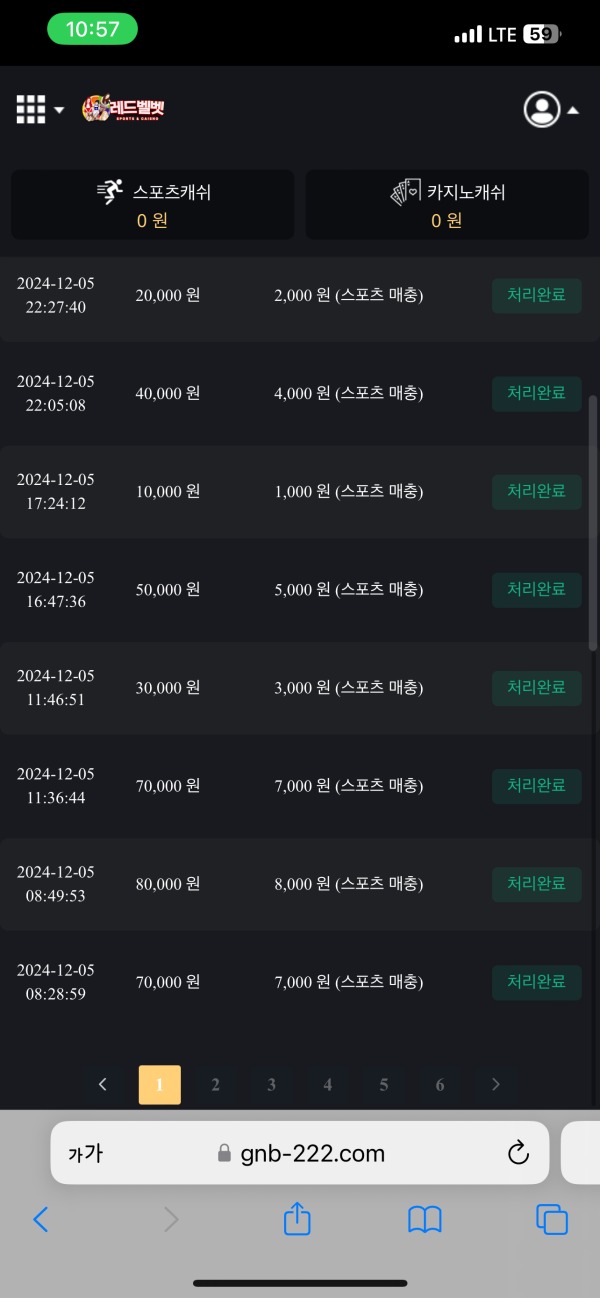Expand the dropdown arrow next to grid menu
Screen dimensions: 600x1298
coord(58,110)
